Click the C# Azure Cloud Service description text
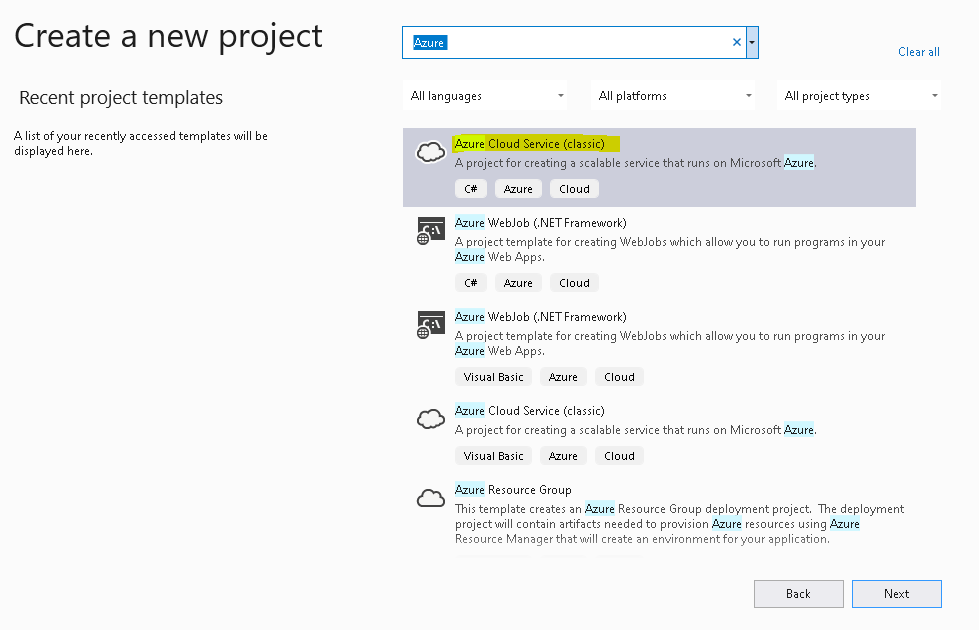This screenshot has height=630, width=979. click(636, 163)
